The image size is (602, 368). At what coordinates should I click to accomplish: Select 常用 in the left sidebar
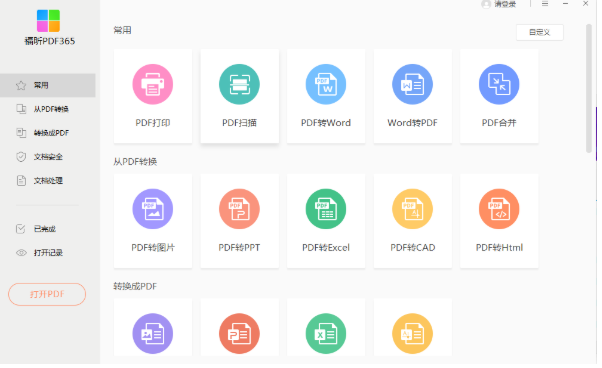click(x=48, y=85)
